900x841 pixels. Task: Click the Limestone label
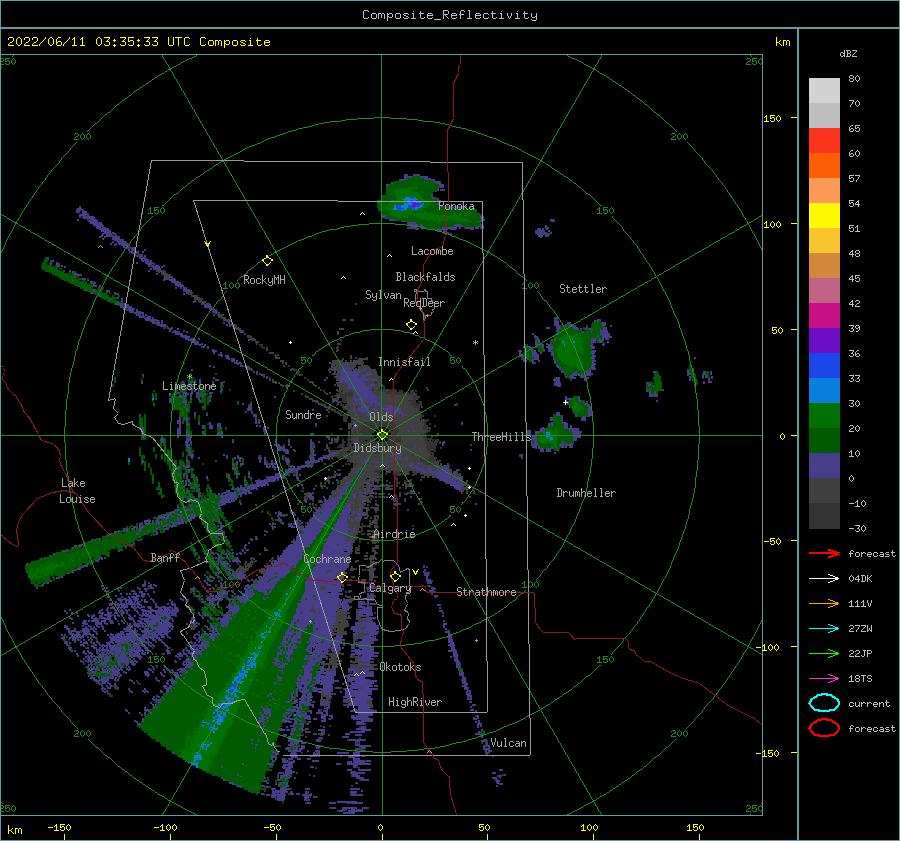[x=189, y=386]
